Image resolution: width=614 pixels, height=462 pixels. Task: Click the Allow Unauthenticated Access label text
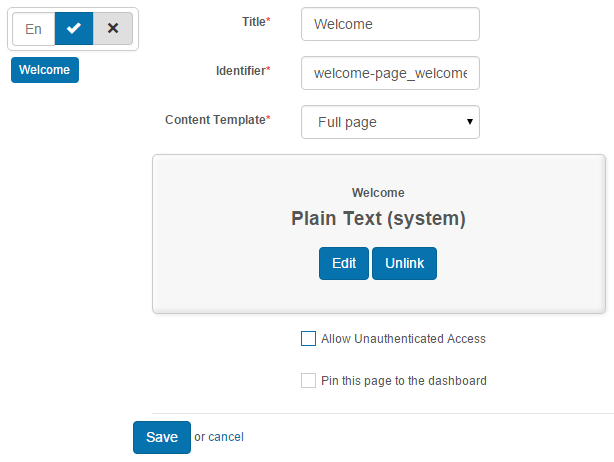pyautogui.click(x=403, y=339)
